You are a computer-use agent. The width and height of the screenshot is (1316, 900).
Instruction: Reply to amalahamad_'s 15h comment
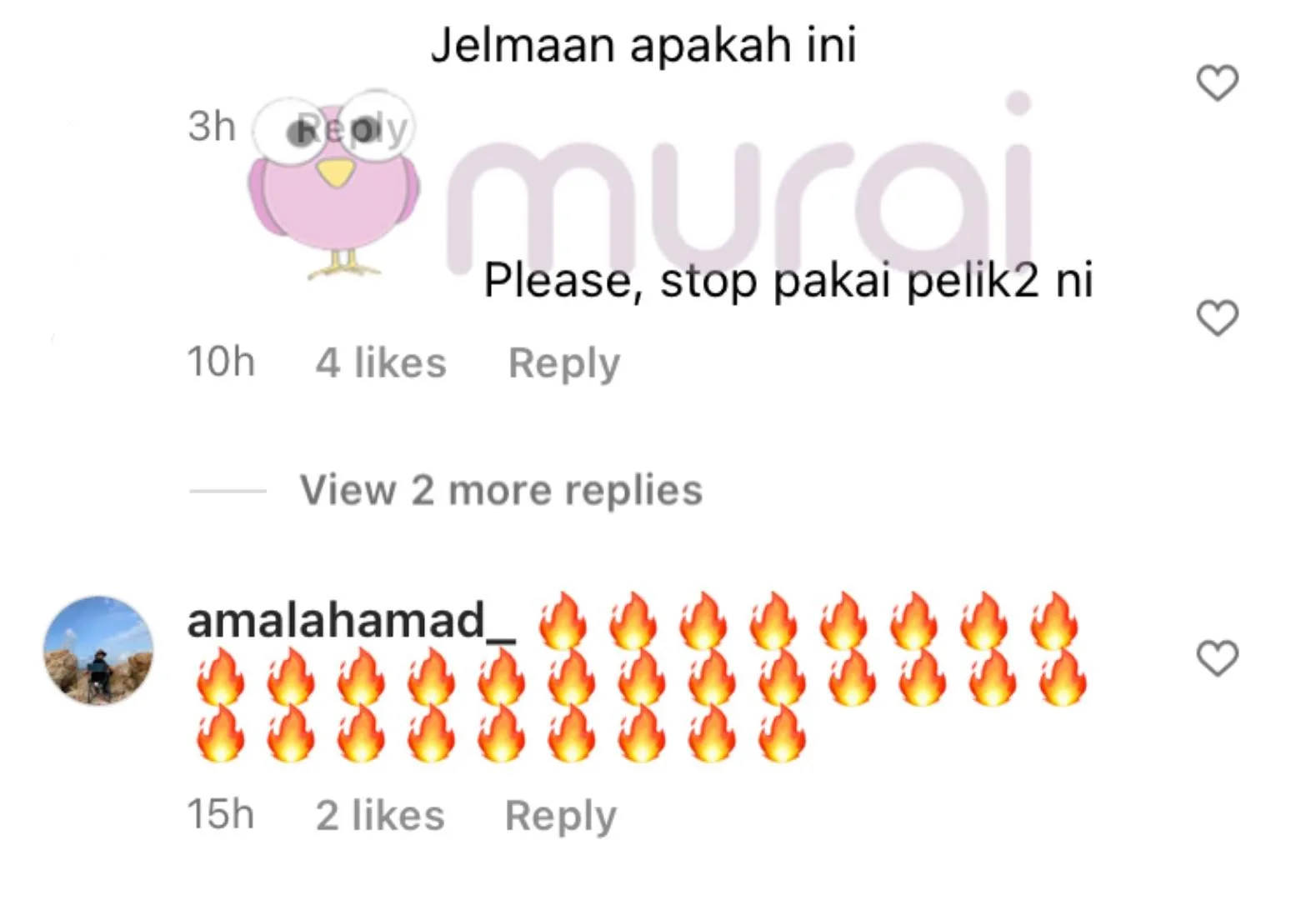(x=561, y=816)
